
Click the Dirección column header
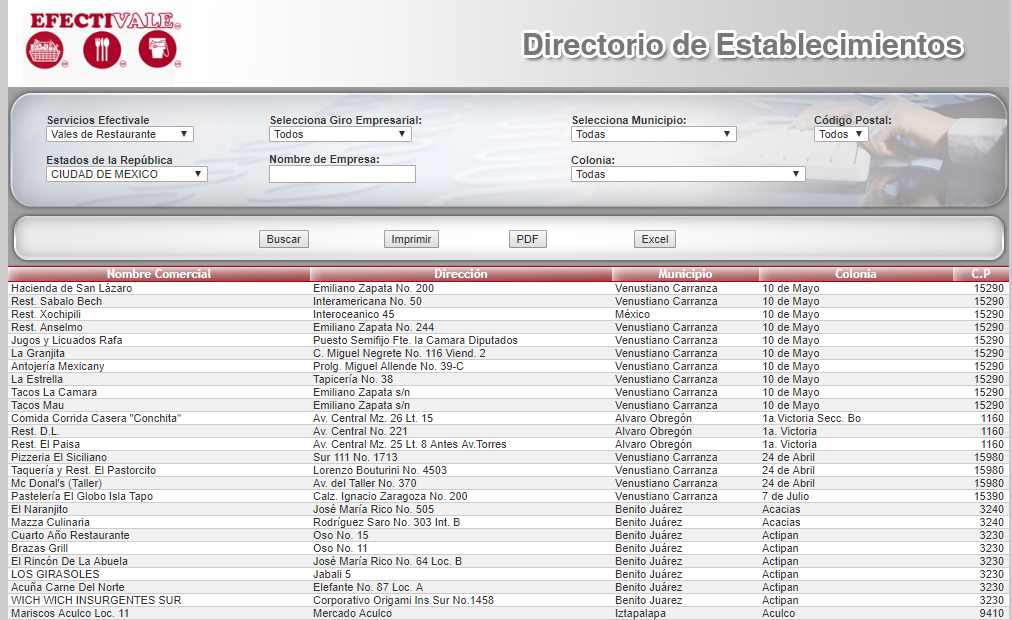point(461,274)
